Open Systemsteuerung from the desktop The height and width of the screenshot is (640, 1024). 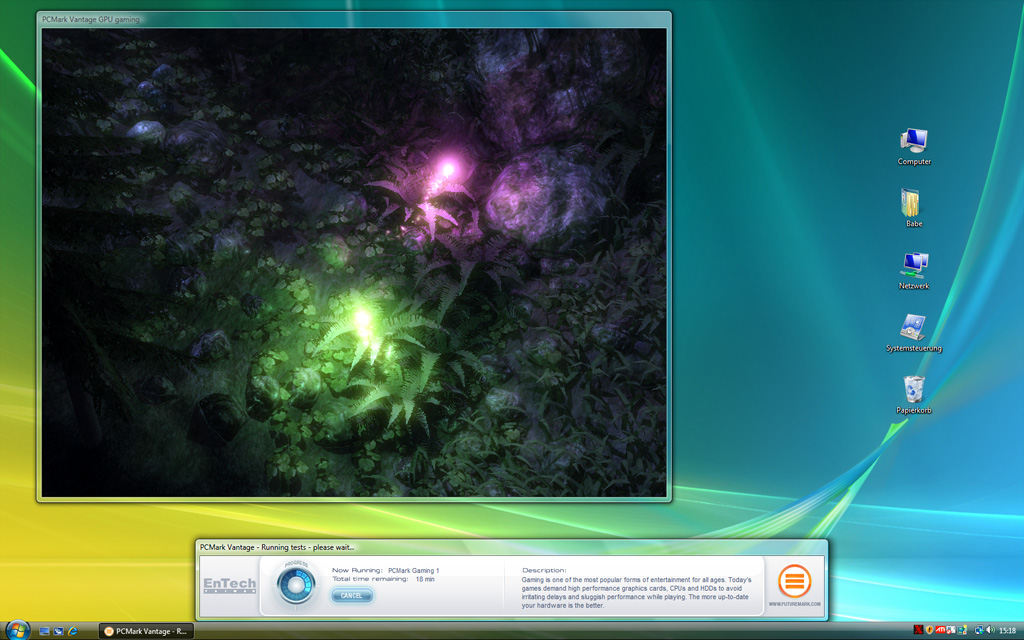(914, 333)
